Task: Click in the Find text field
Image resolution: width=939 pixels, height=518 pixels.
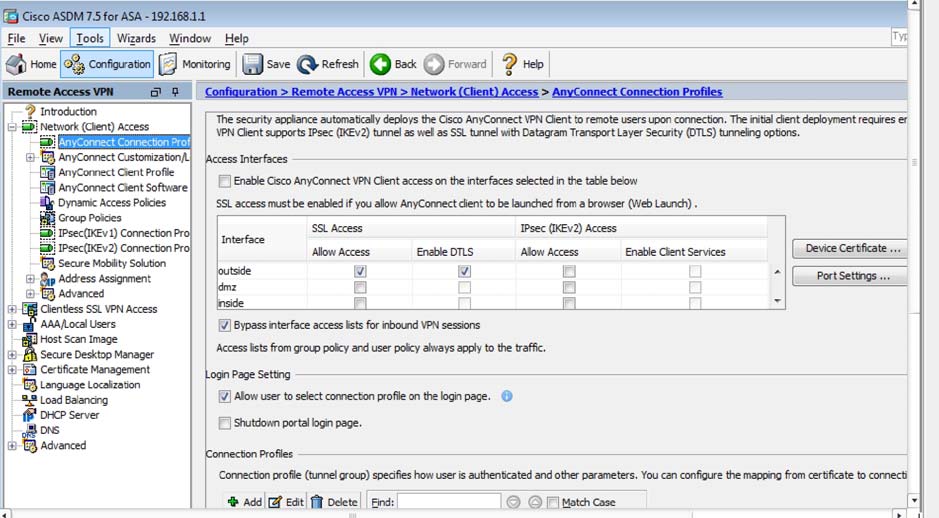Action: [x=449, y=502]
